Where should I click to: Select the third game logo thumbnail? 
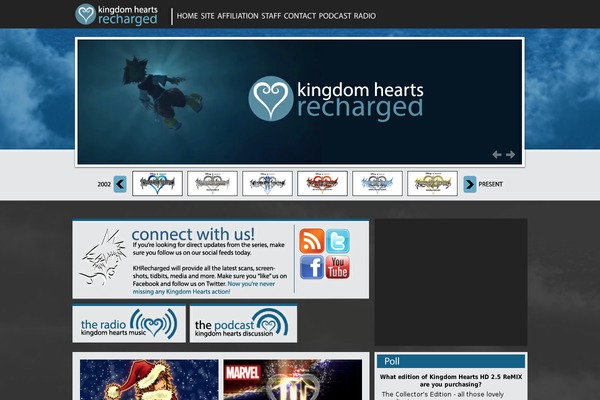point(267,183)
